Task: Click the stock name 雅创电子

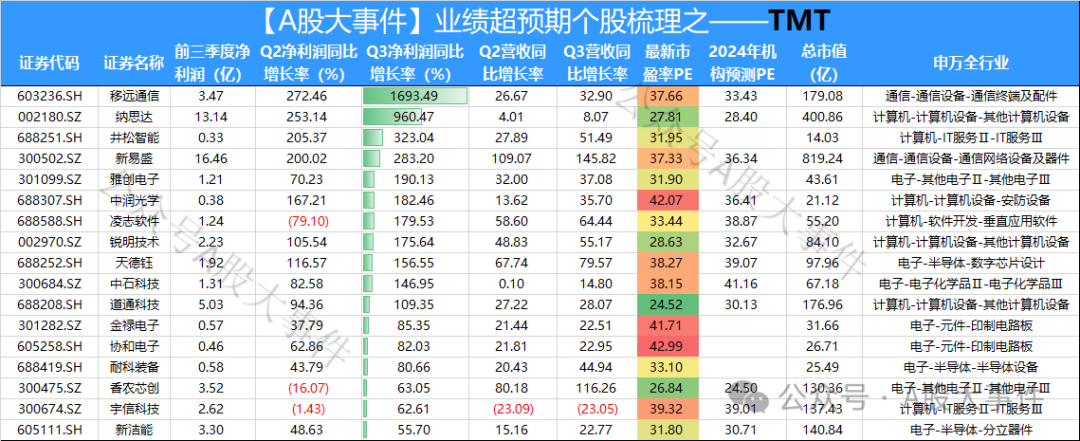Action: click(x=134, y=181)
